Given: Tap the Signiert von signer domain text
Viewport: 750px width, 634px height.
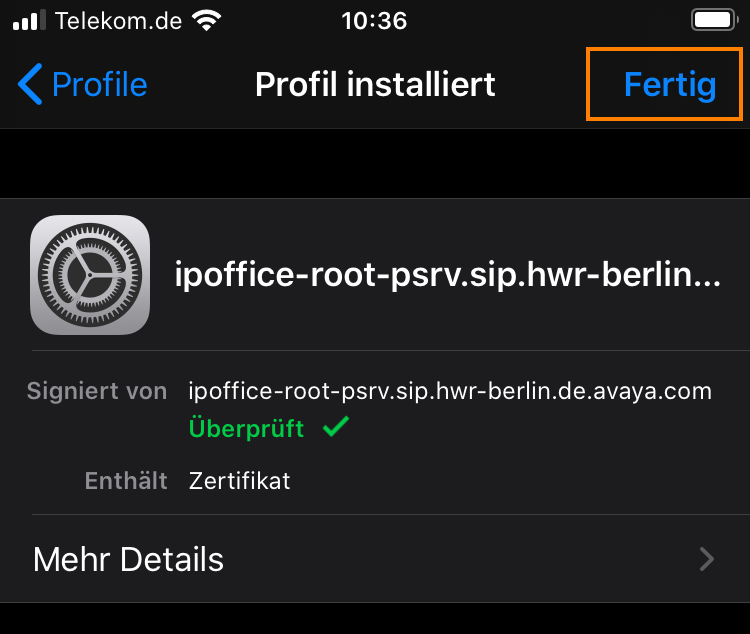Looking at the screenshot, I should point(450,391).
